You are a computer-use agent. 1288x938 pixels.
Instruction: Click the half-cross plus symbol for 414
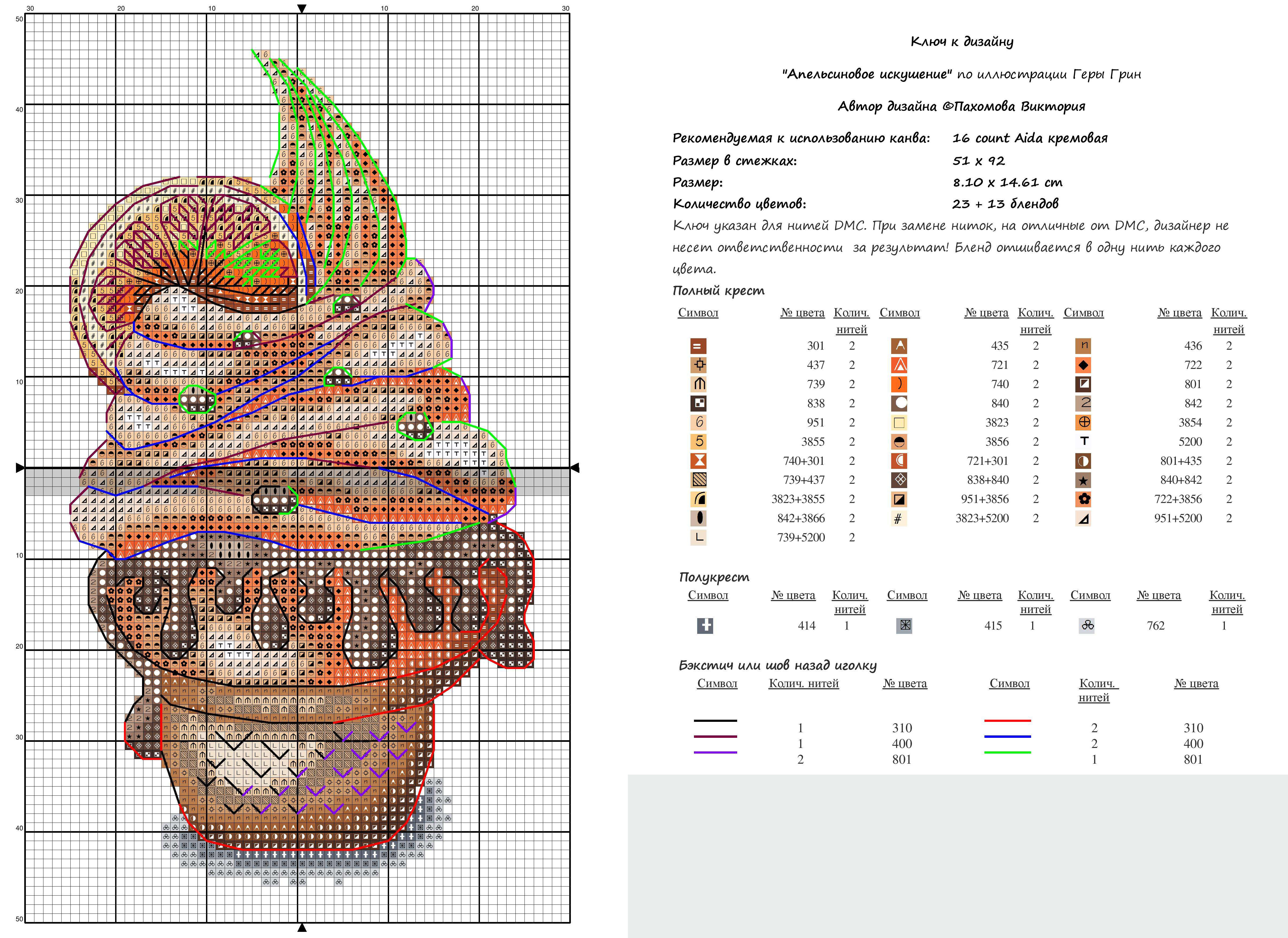(x=705, y=626)
